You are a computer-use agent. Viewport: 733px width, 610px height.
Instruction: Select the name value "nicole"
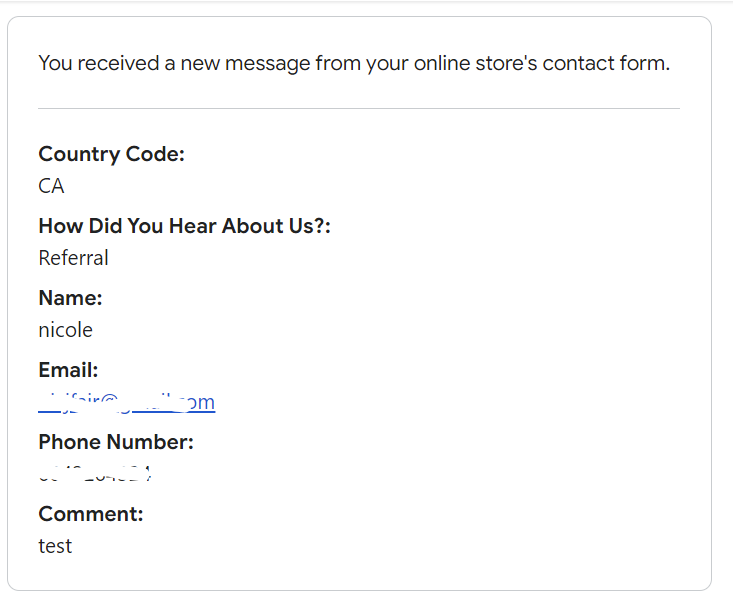coord(65,330)
